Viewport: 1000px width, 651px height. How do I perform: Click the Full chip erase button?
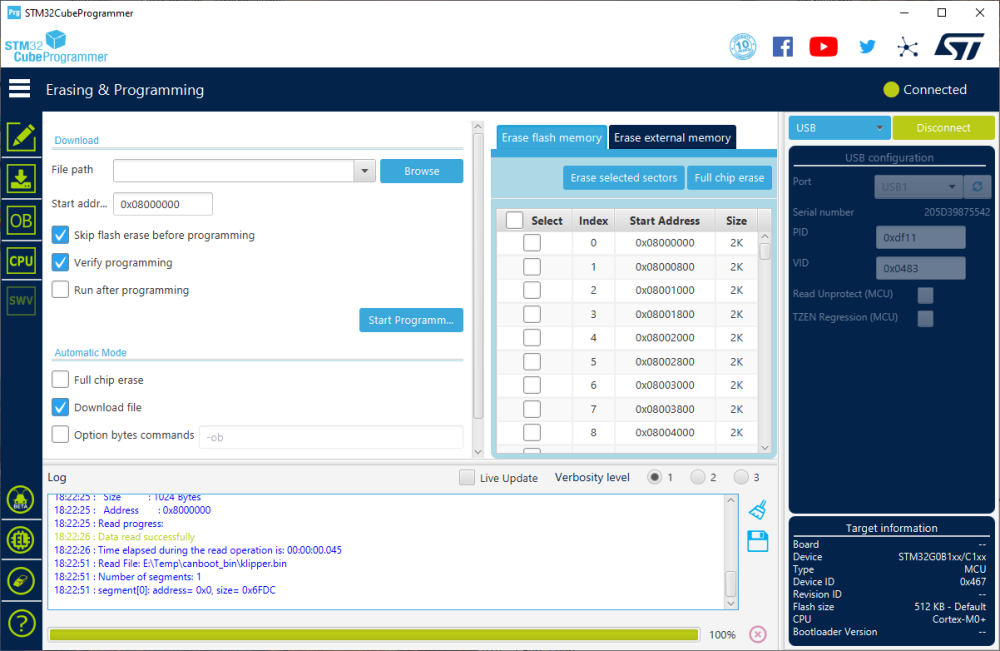pos(729,178)
